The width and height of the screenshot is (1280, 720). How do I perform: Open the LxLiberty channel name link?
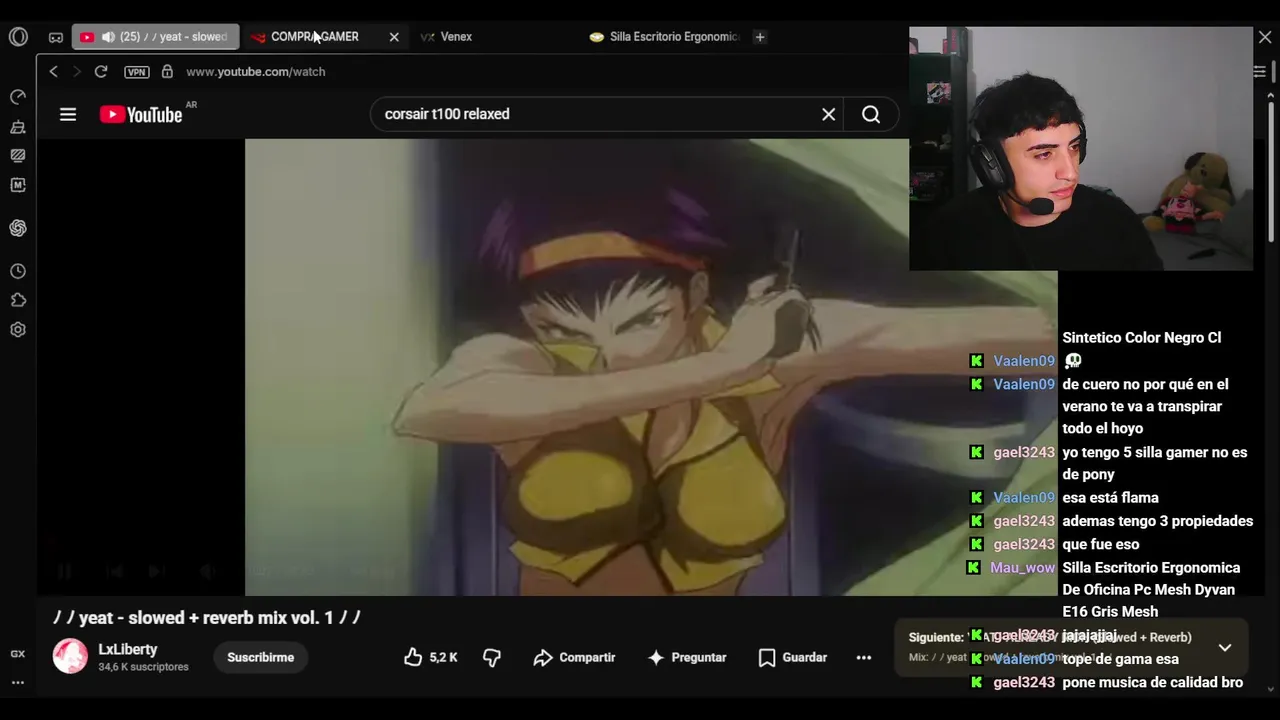point(128,649)
